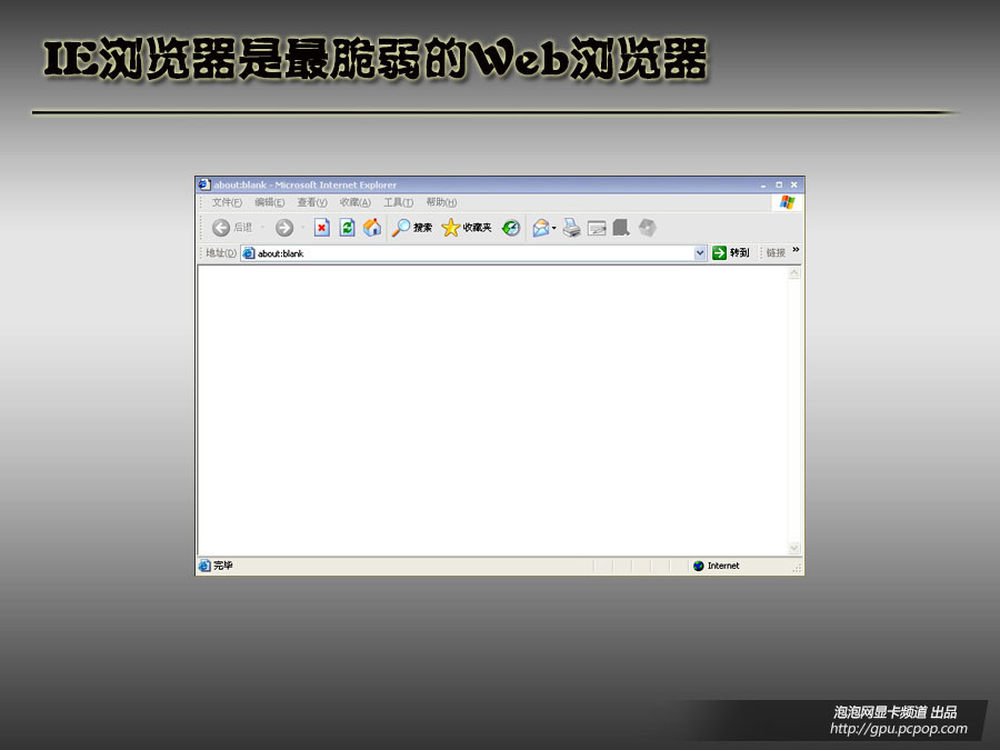Click the http://gpu.pcpop.com footer text
The width and height of the screenshot is (1000, 750).
pos(899,728)
